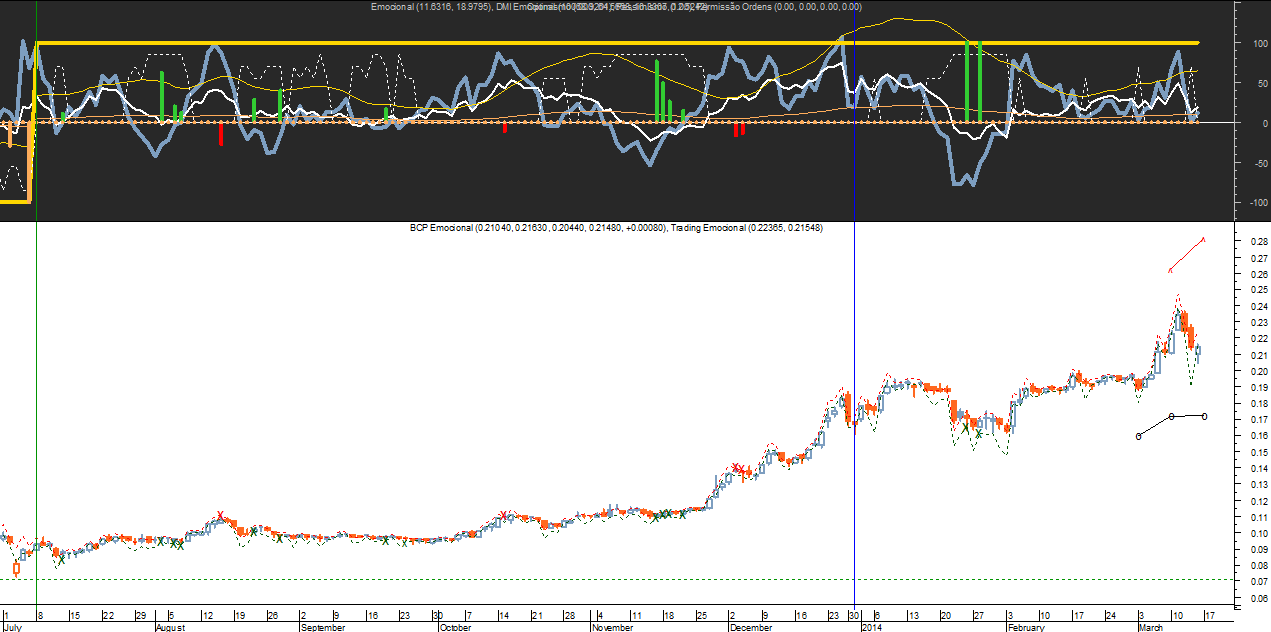Select the thick yellow horizontal line at 100 level
This screenshot has height=632, width=1271.
(600, 43)
